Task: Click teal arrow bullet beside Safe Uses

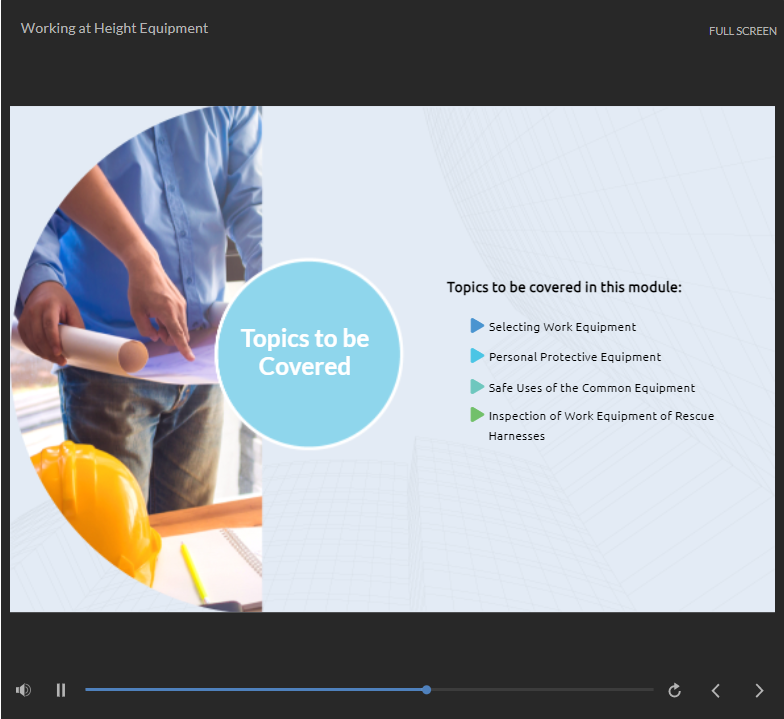Action: click(x=477, y=387)
